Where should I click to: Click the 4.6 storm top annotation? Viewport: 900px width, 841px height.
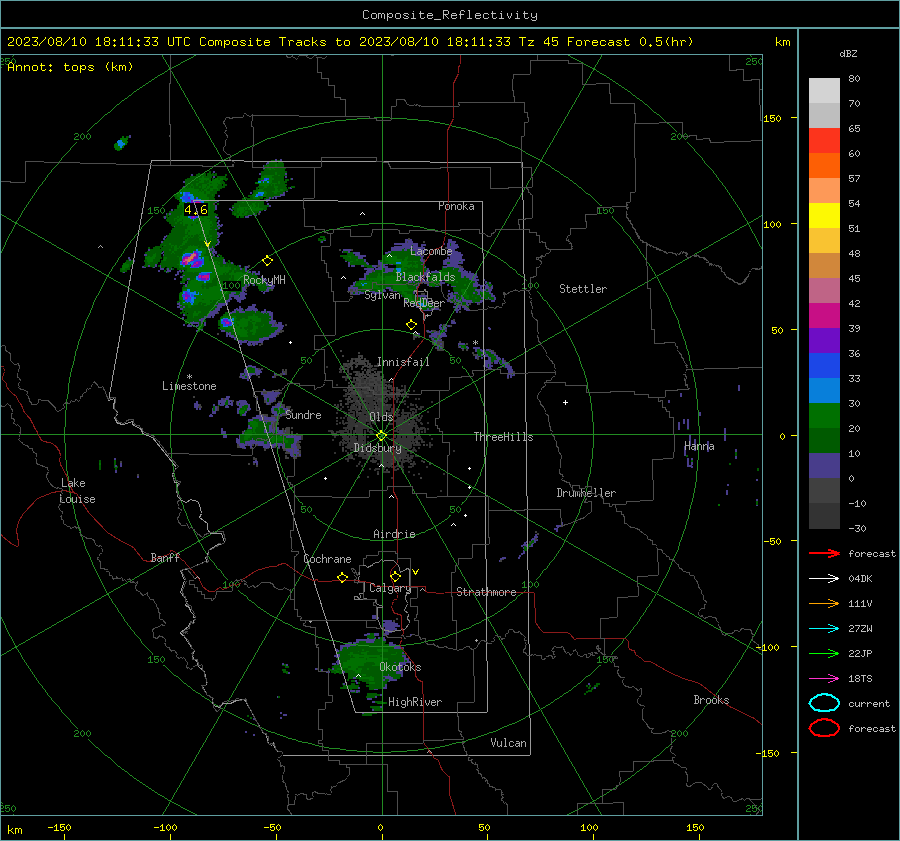[x=196, y=210]
